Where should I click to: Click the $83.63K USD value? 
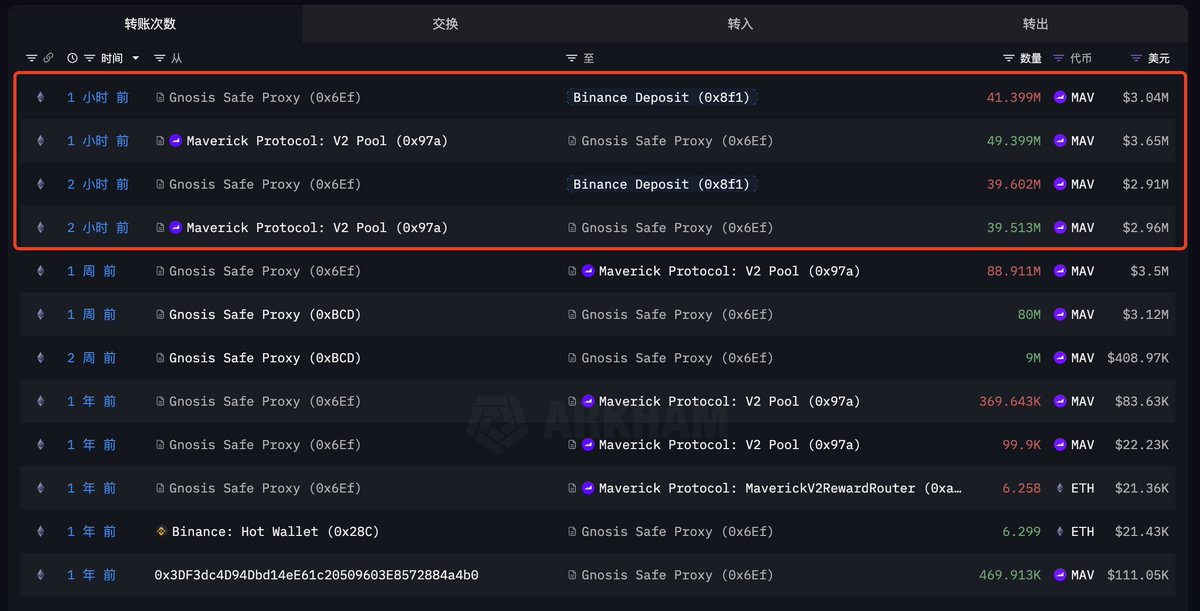click(x=1142, y=401)
